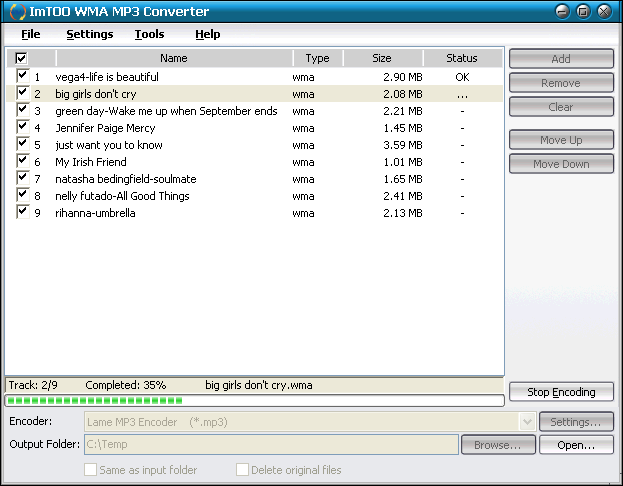Open encoder Settings... button

tap(576, 422)
